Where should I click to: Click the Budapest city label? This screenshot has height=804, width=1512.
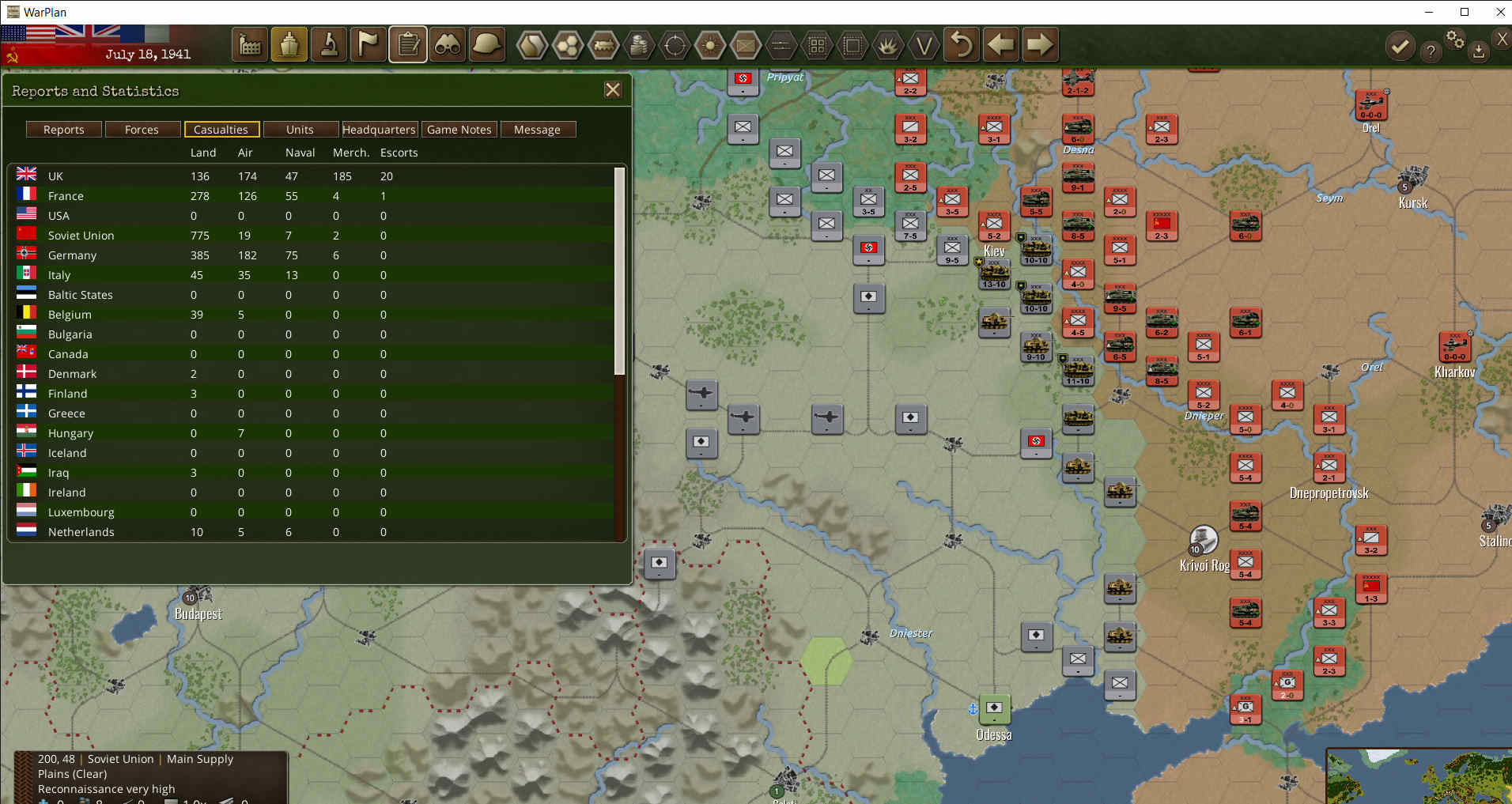198,614
